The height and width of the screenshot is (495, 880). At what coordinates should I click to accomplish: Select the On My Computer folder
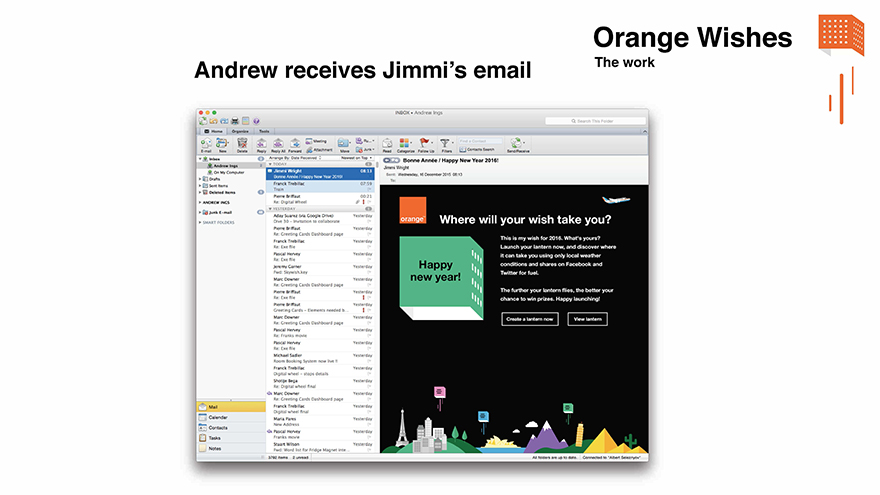pyautogui.click(x=230, y=172)
